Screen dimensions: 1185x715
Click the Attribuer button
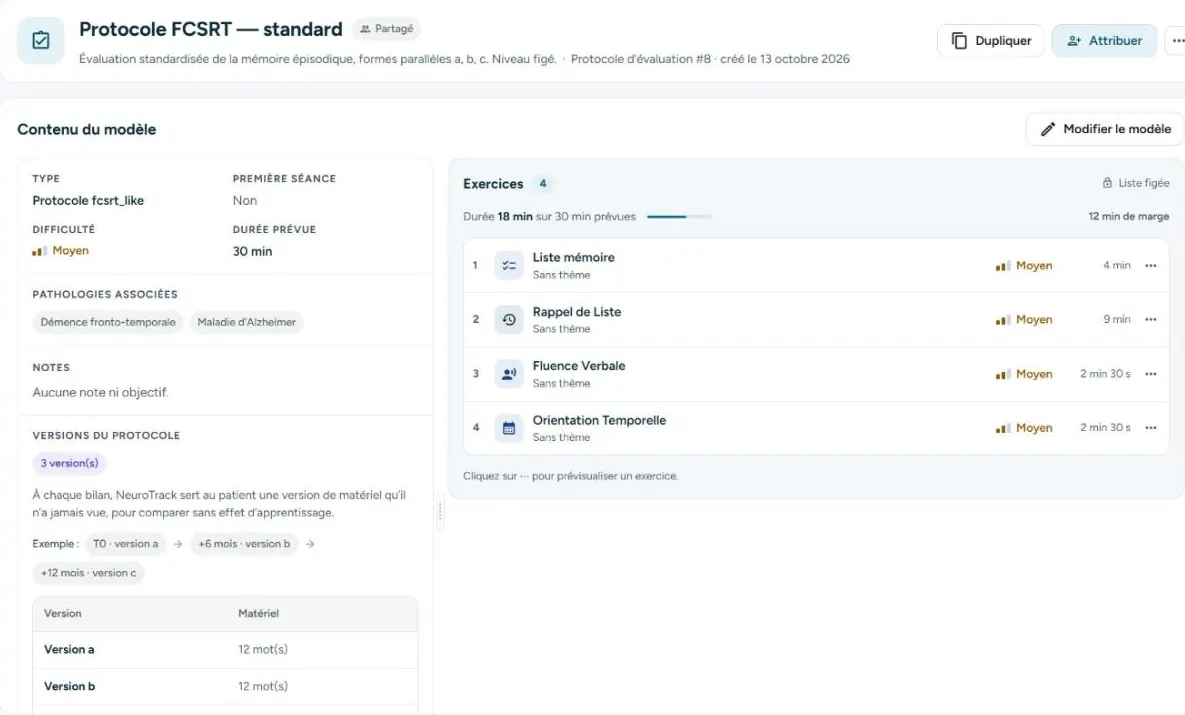coord(1104,41)
